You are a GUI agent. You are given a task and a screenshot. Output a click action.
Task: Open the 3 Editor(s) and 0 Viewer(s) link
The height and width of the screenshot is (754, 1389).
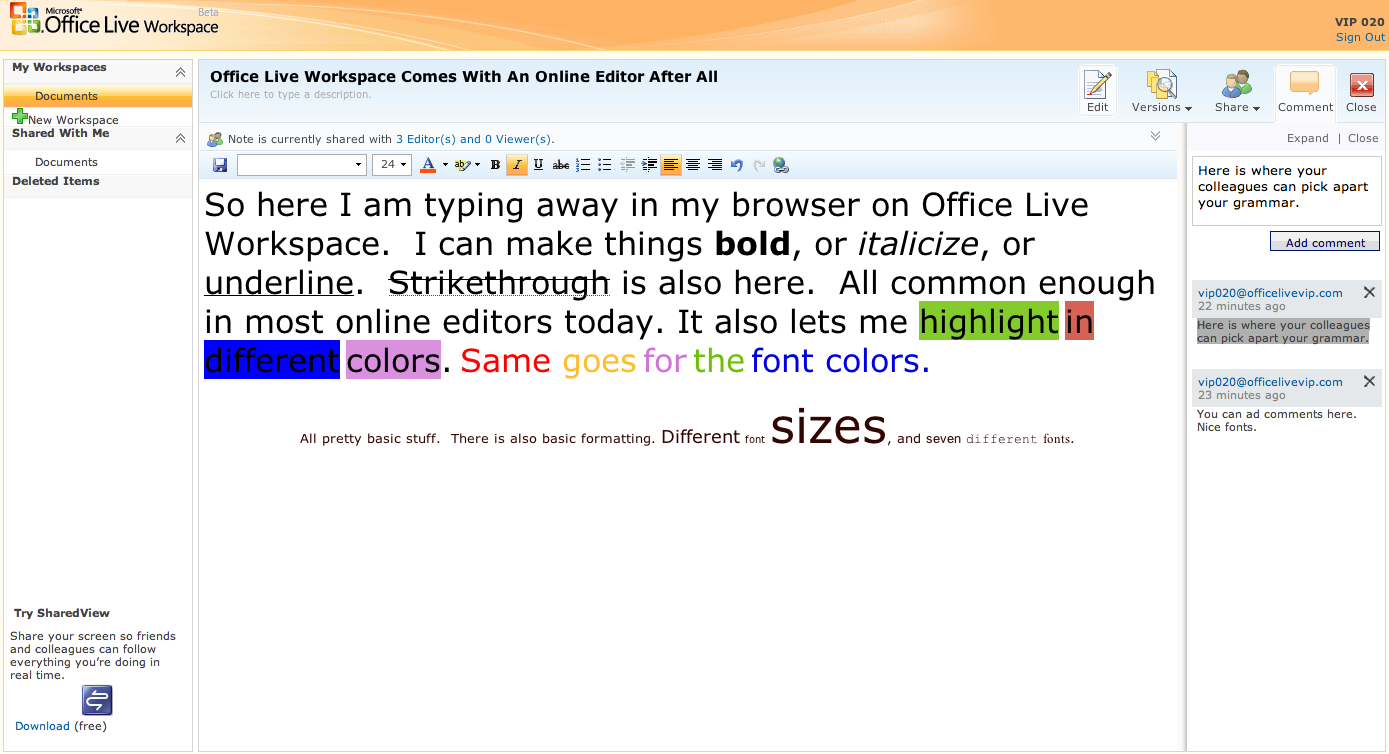pos(473,139)
